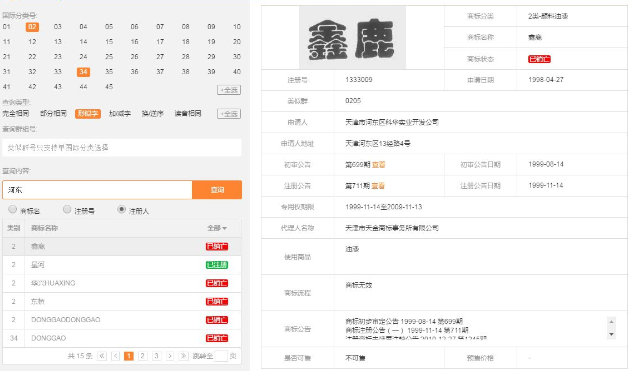Click red status badge on class 34 row
This screenshot has width=629, height=371.
pos(217,338)
